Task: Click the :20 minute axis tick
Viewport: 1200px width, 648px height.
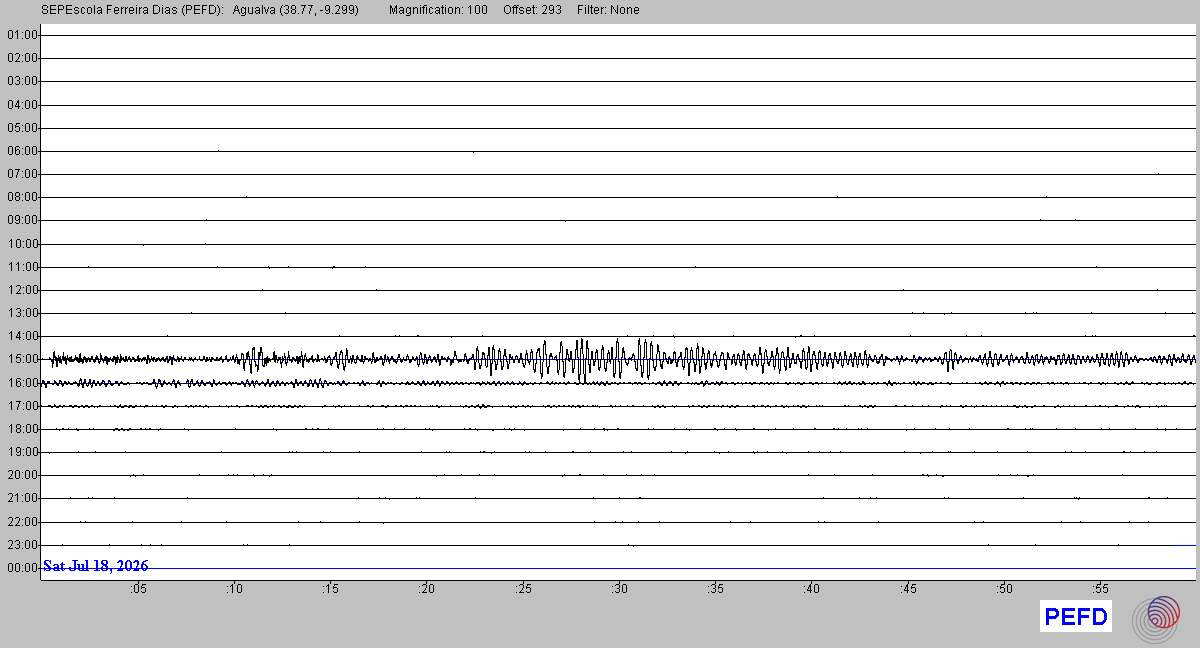Action: point(426,589)
